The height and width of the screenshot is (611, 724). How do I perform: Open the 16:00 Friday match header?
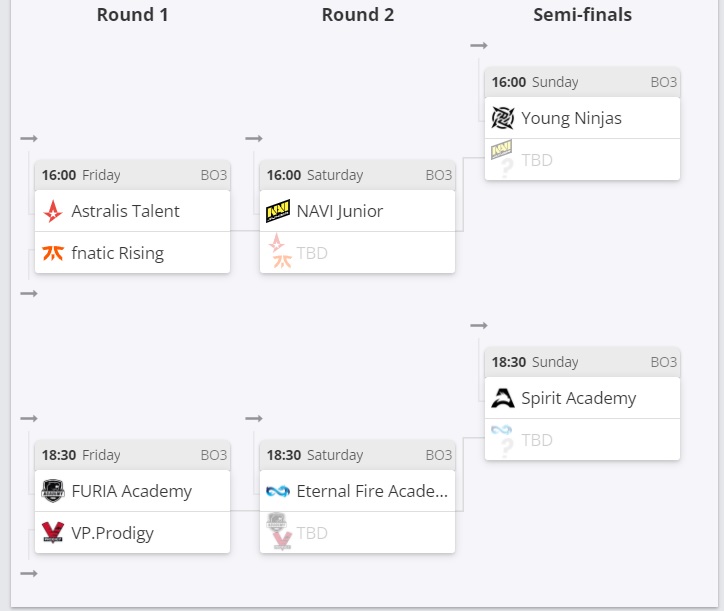pos(132,175)
